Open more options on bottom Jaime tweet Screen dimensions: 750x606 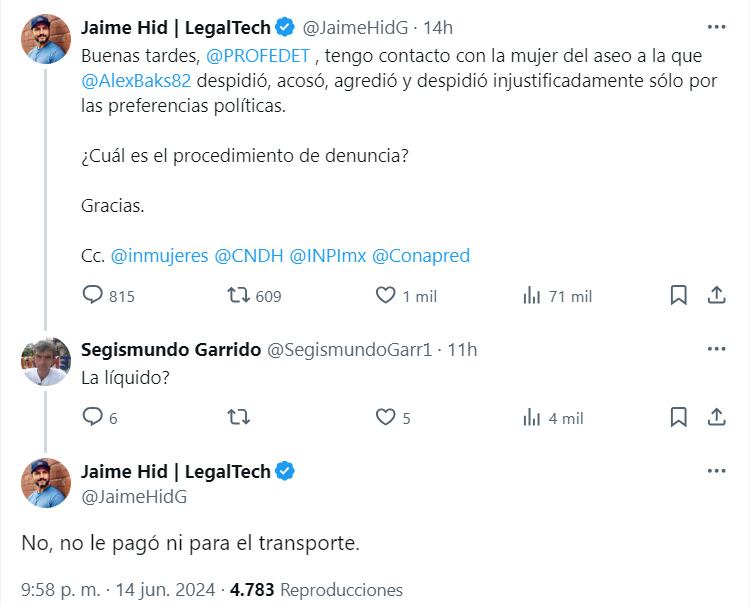pos(716,471)
